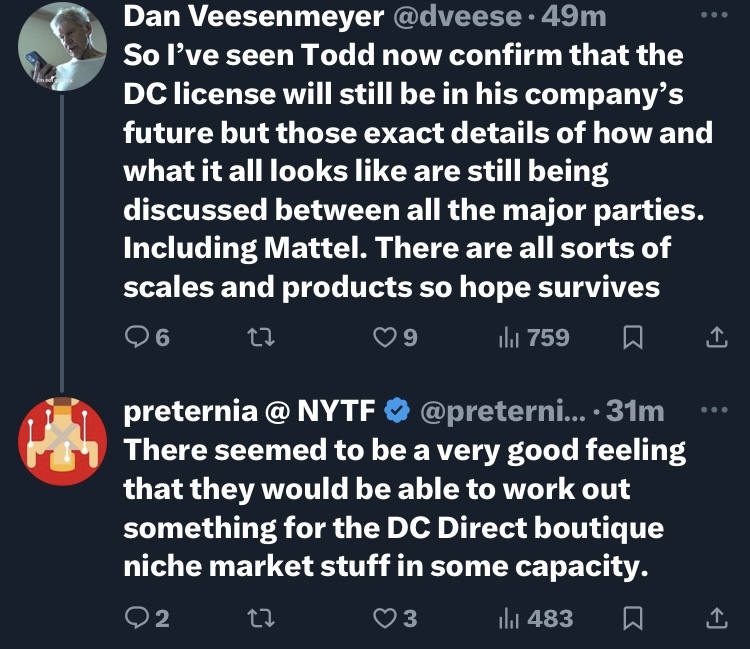Like Dan Veesenmeyer's tweet
Screen dimensions: 750x649
pos(385,338)
